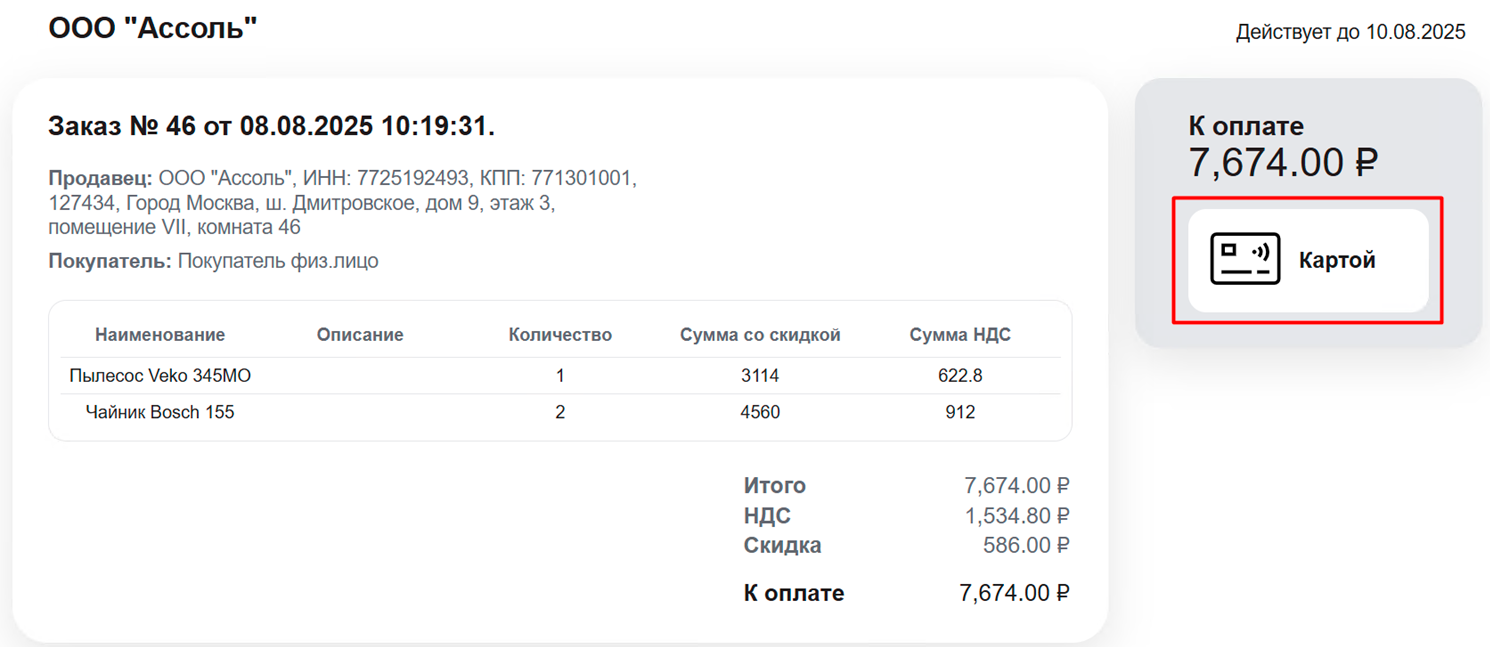The image size is (1490, 647).
Task: Click the "Количество" column header
Action: (x=560, y=335)
